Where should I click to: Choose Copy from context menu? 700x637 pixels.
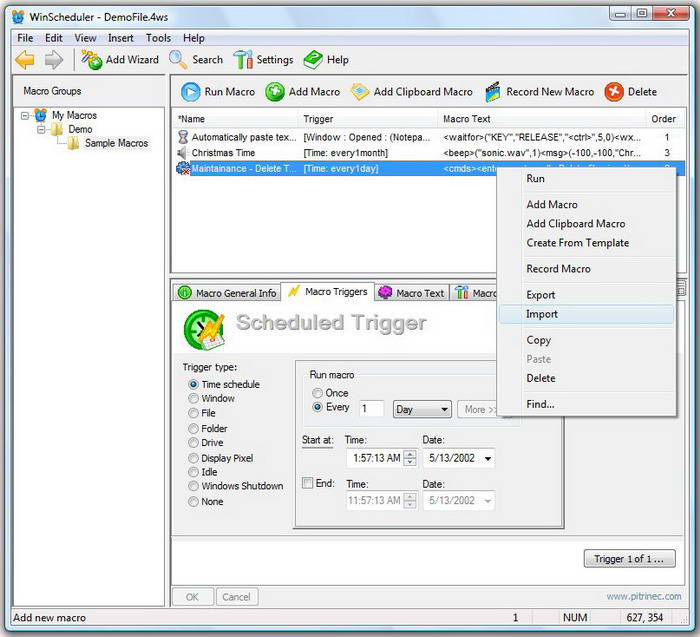pyautogui.click(x=586, y=340)
